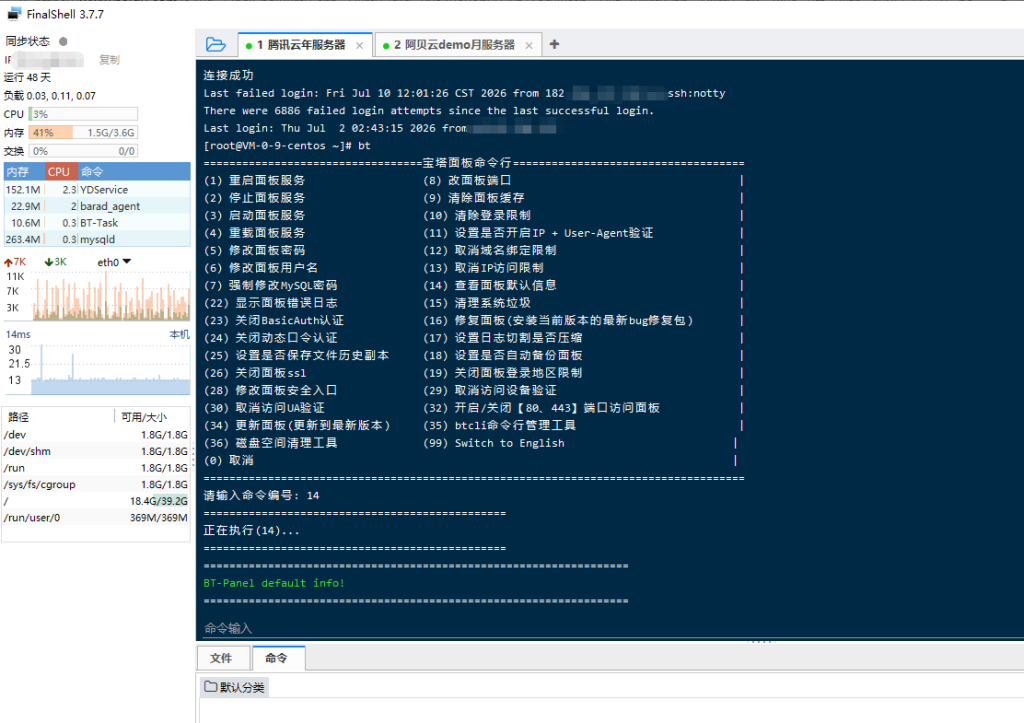Select the /dev disk row
The width and height of the screenshot is (1024, 723).
[x=96, y=434]
